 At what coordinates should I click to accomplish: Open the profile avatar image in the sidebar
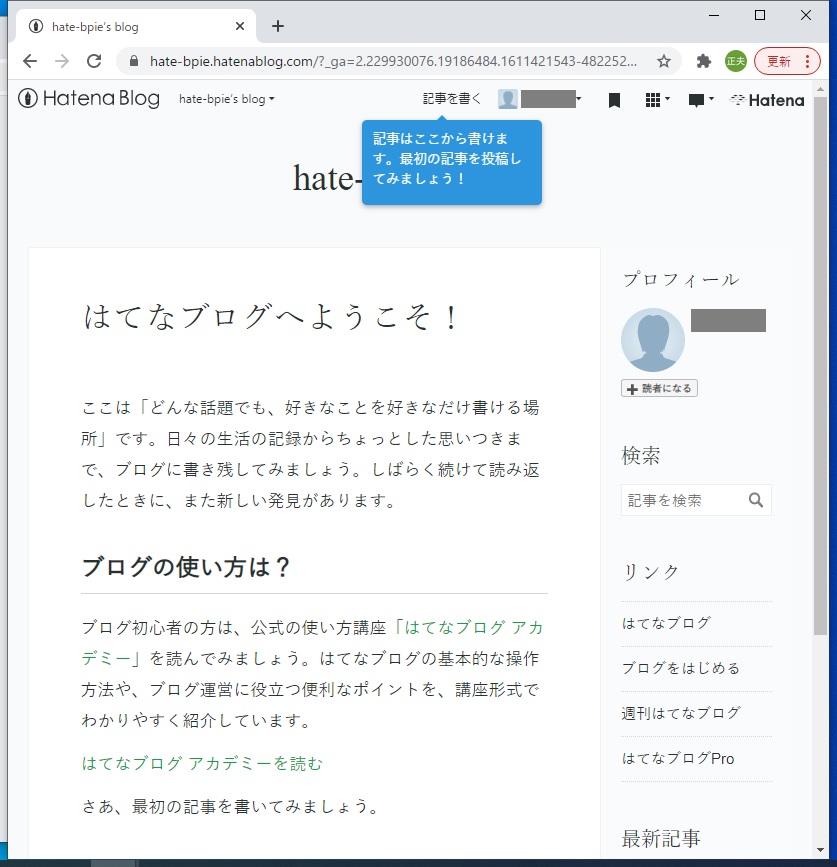click(x=652, y=340)
